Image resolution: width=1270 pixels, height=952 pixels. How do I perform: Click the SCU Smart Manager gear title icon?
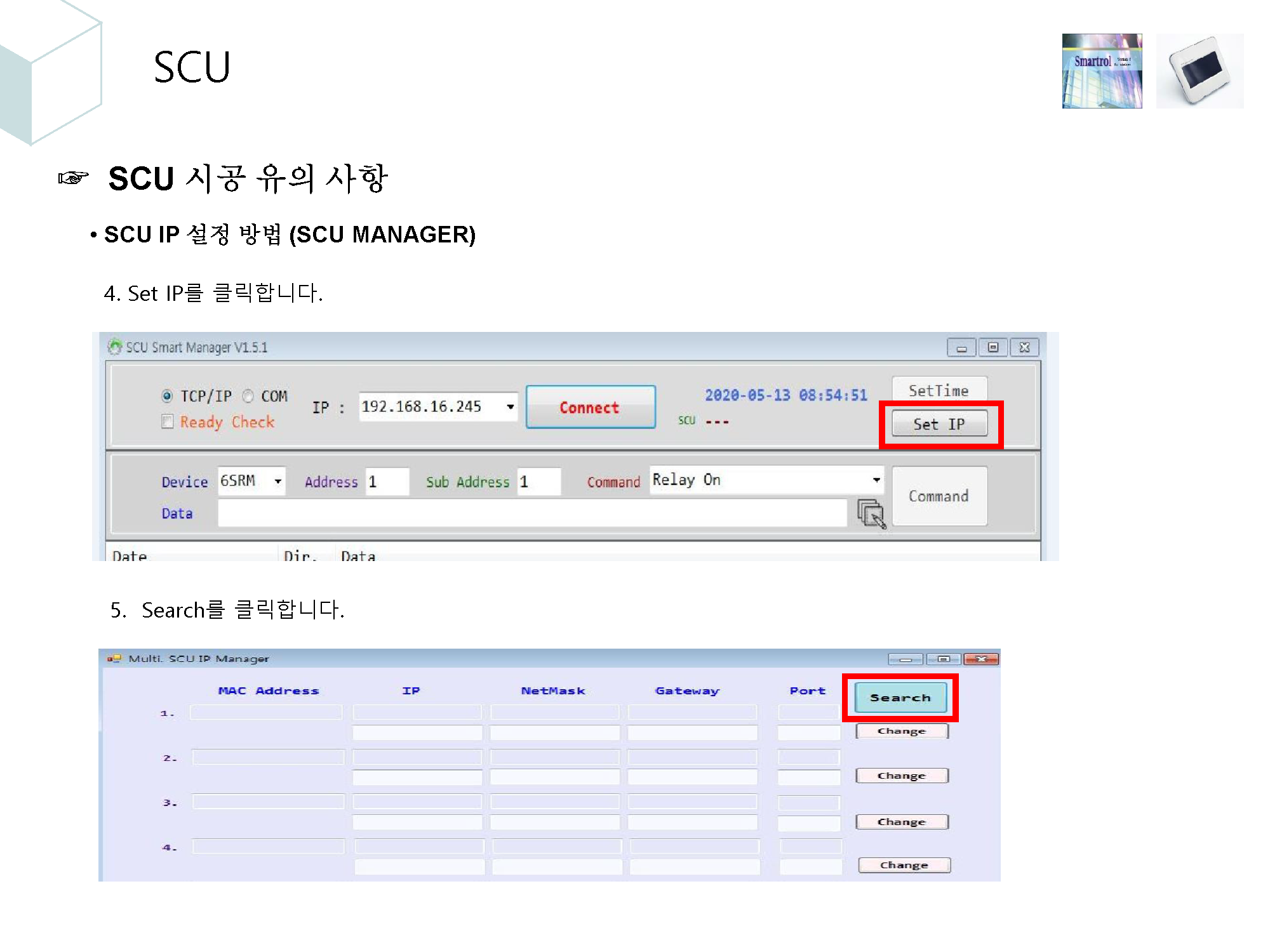point(116,347)
